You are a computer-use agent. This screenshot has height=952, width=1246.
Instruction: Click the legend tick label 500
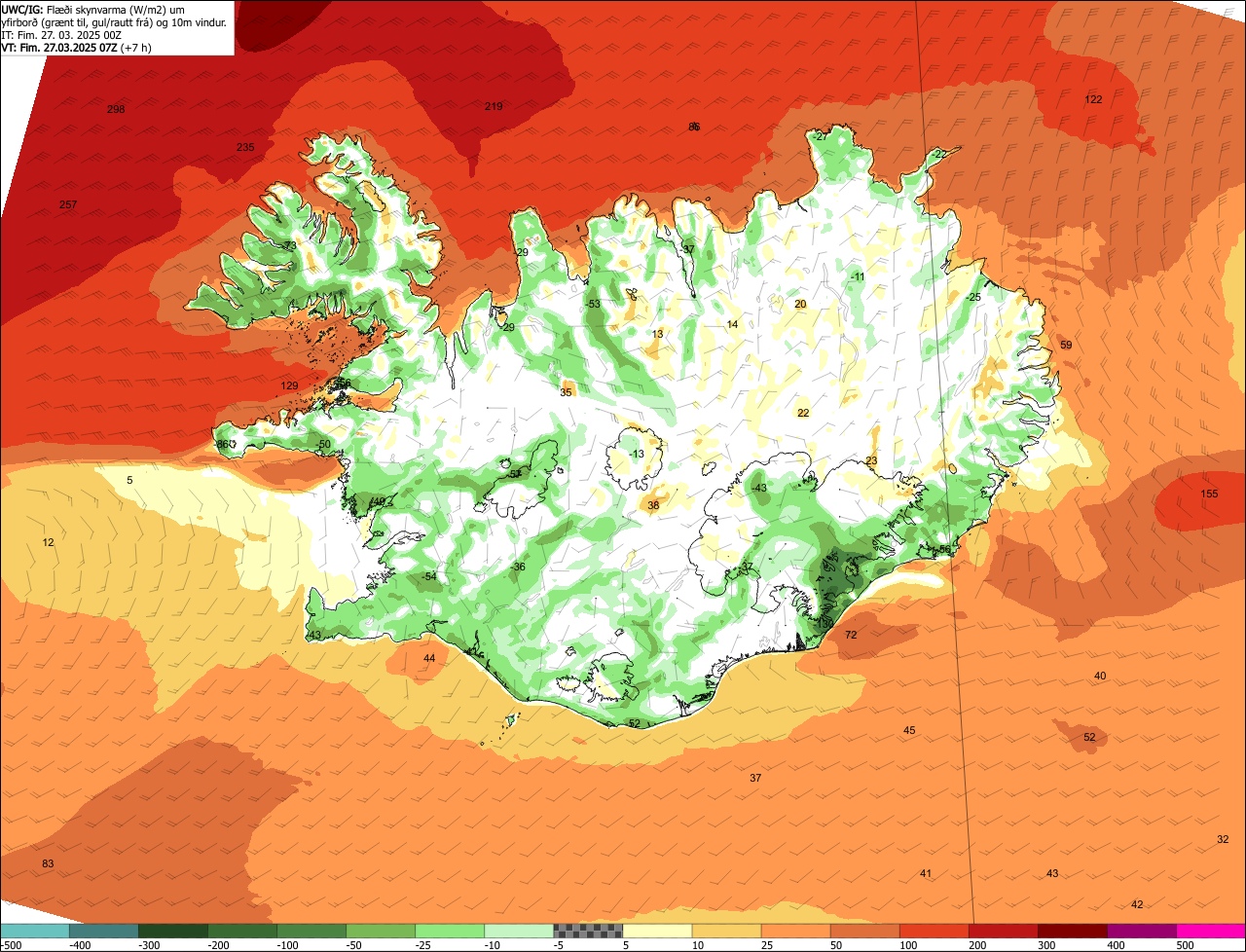(1185, 945)
